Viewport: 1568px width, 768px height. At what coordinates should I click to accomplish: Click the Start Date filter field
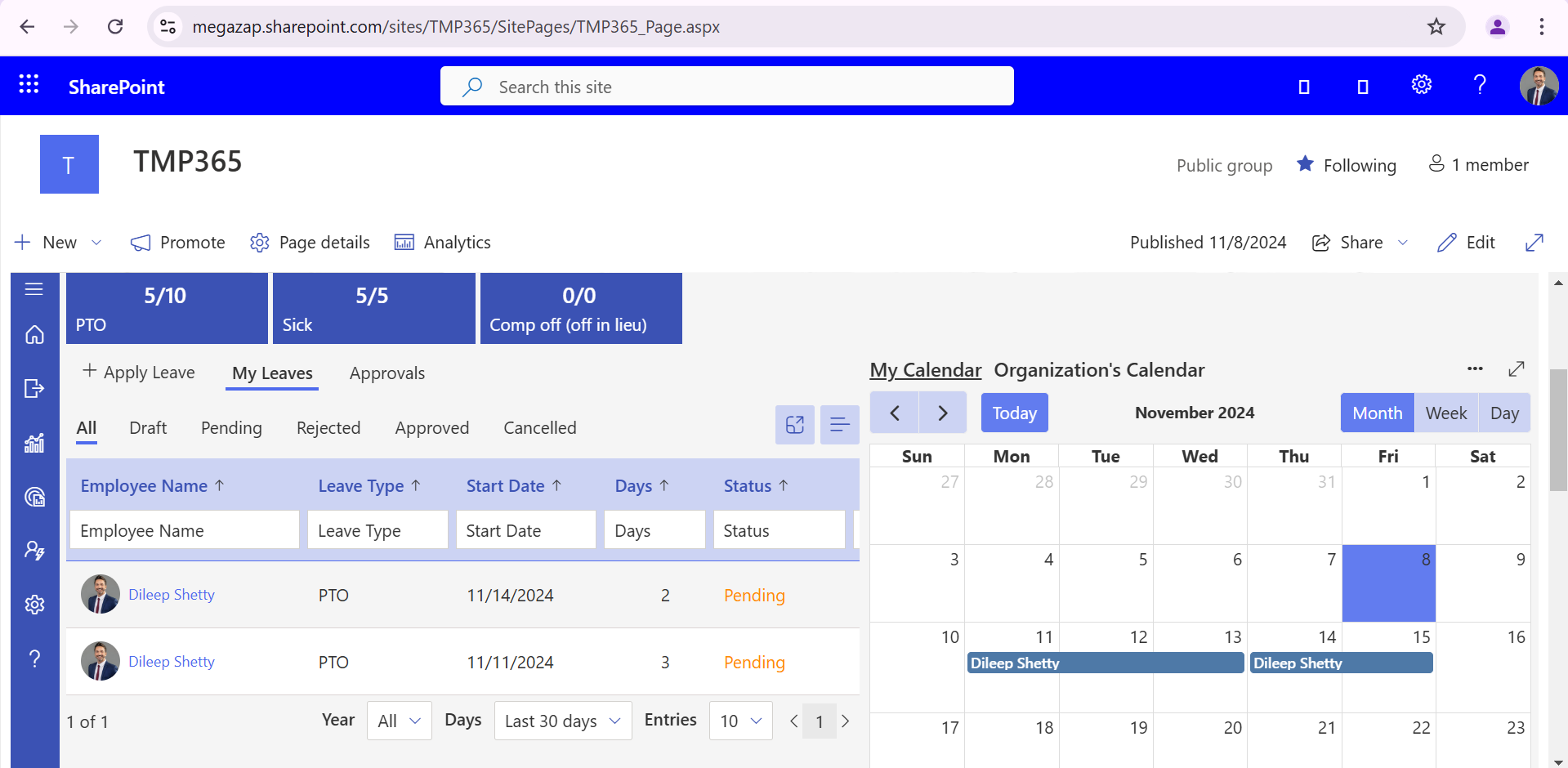pos(526,530)
